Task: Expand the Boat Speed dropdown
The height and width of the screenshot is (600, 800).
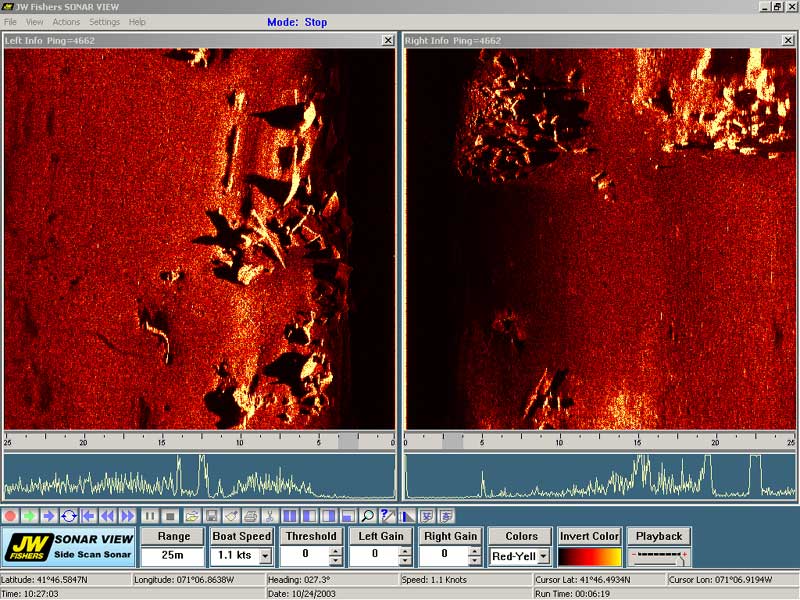Action: 265,556
